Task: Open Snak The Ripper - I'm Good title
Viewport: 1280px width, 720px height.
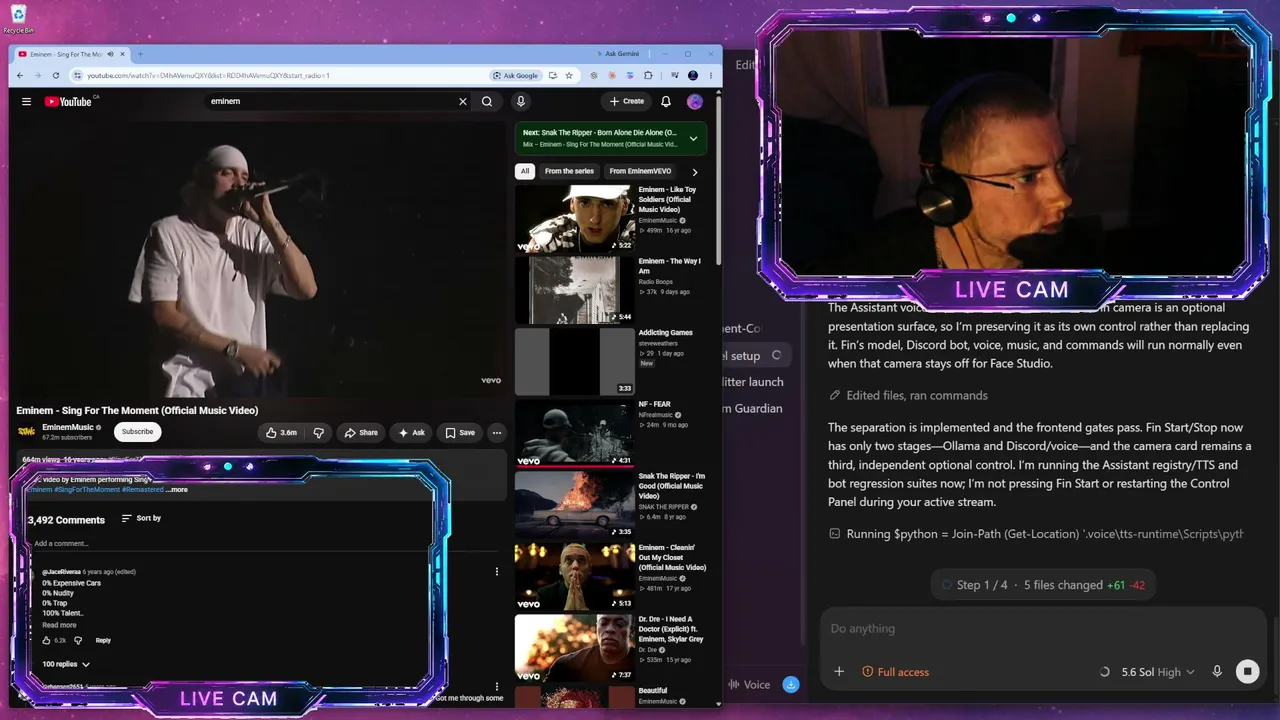Action: pos(672,486)
